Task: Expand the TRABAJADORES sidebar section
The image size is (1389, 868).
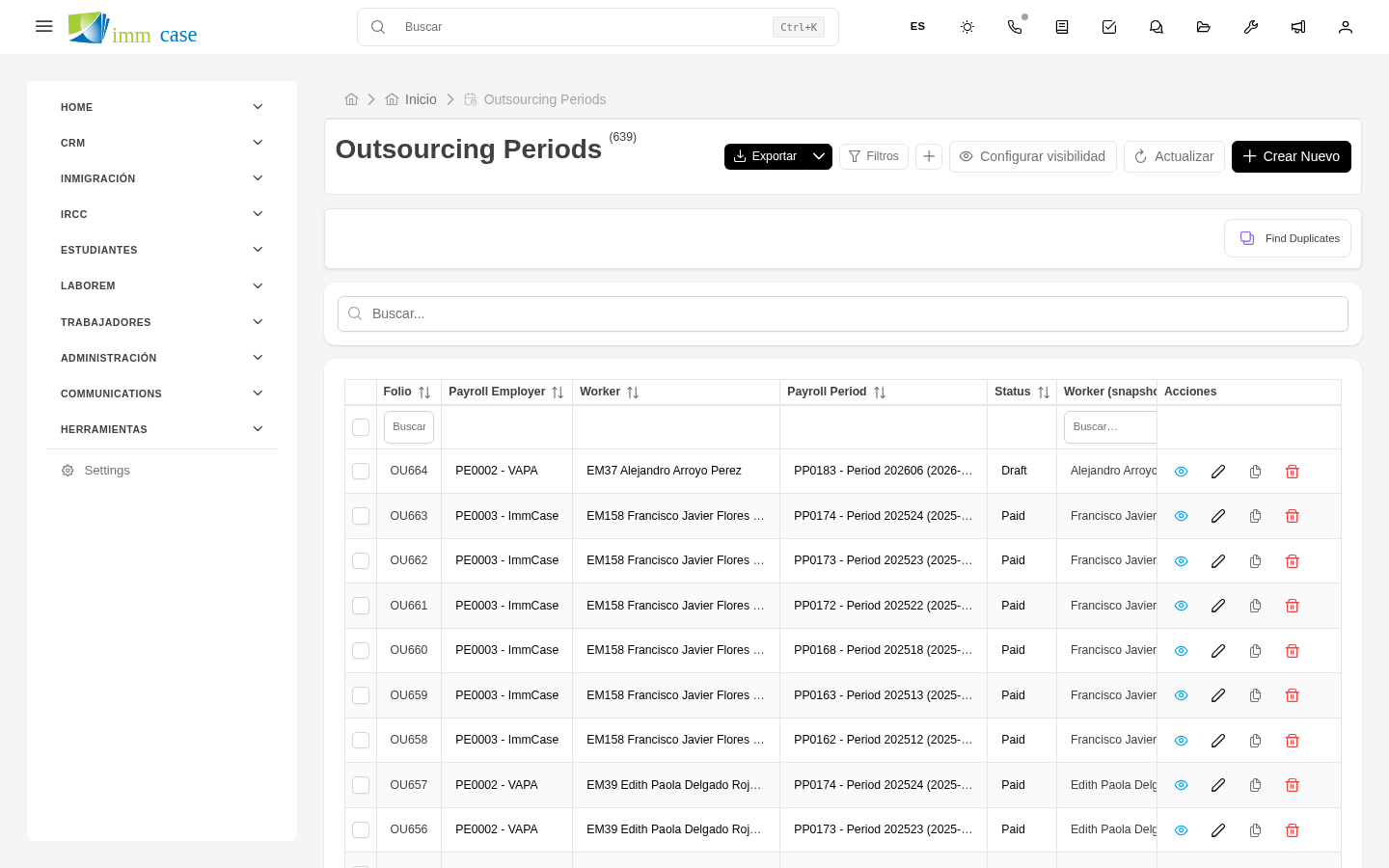Action: (x=161, y=322)
